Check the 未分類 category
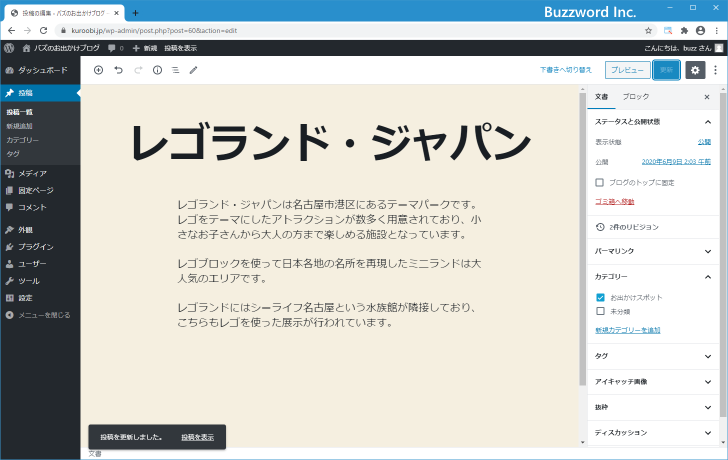Viewport: 728px width, 460px height. pyautogui.click(x=600, y=311)
